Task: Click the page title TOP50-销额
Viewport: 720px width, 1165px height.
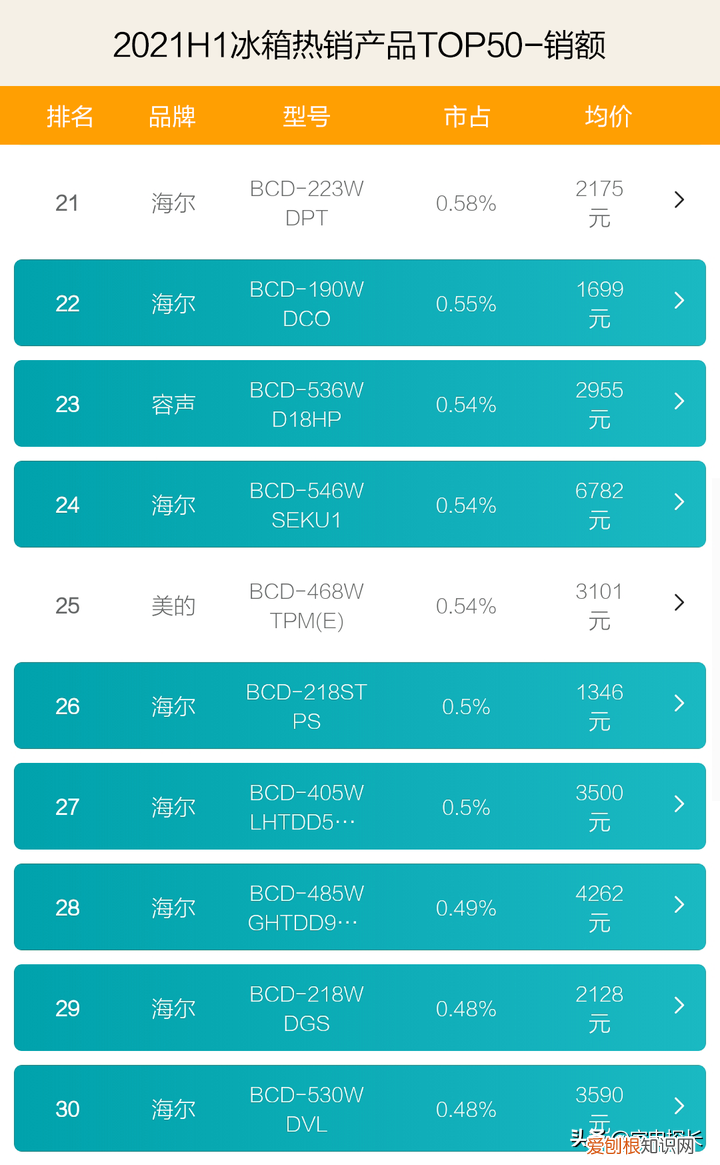Action: pyautogui.click(x=359, y=45)
